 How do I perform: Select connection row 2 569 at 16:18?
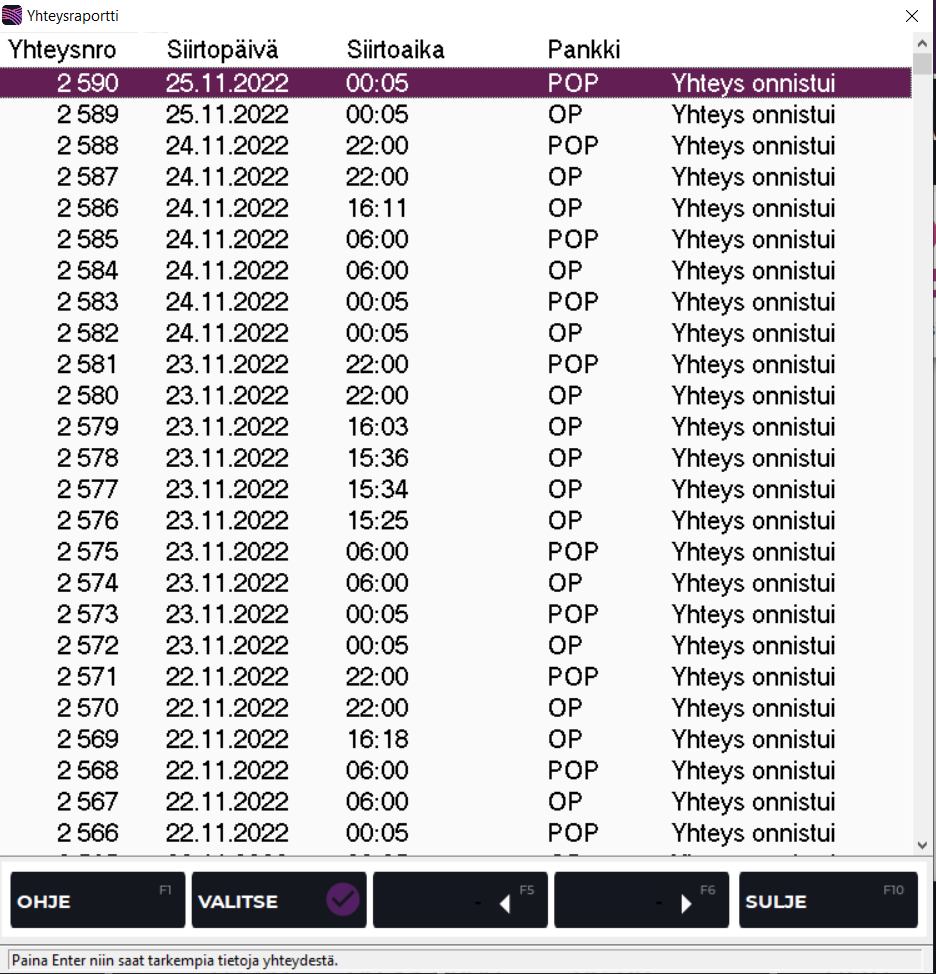pos(455,740)
